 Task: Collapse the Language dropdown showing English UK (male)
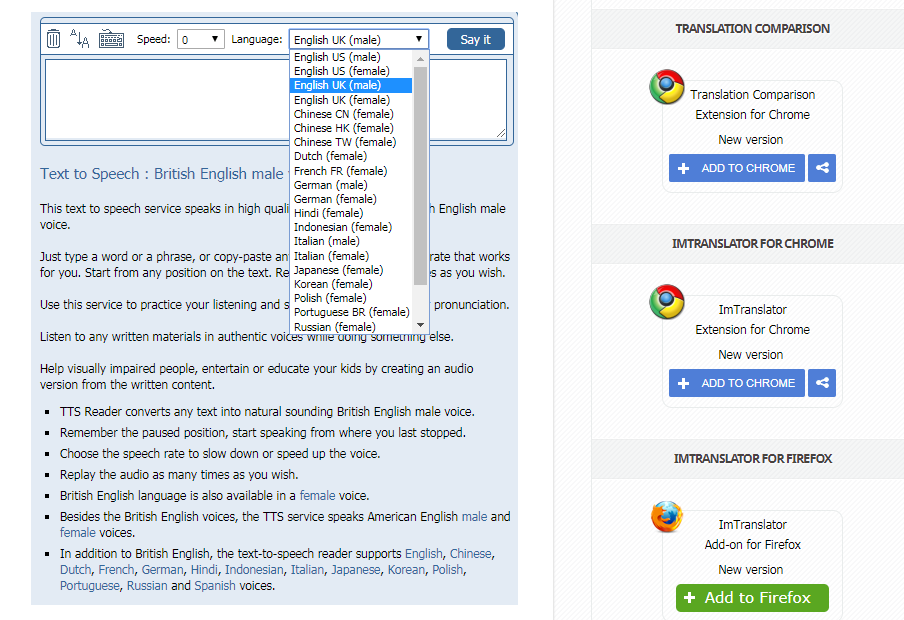pyautogui.click(x=359, y=39)
